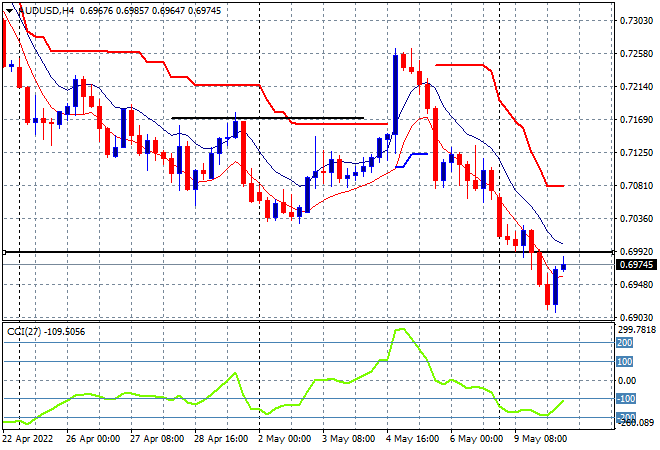Click the 28 Apr 16:00 time label
Screen dimensions: 660x450
click(221, 439)
